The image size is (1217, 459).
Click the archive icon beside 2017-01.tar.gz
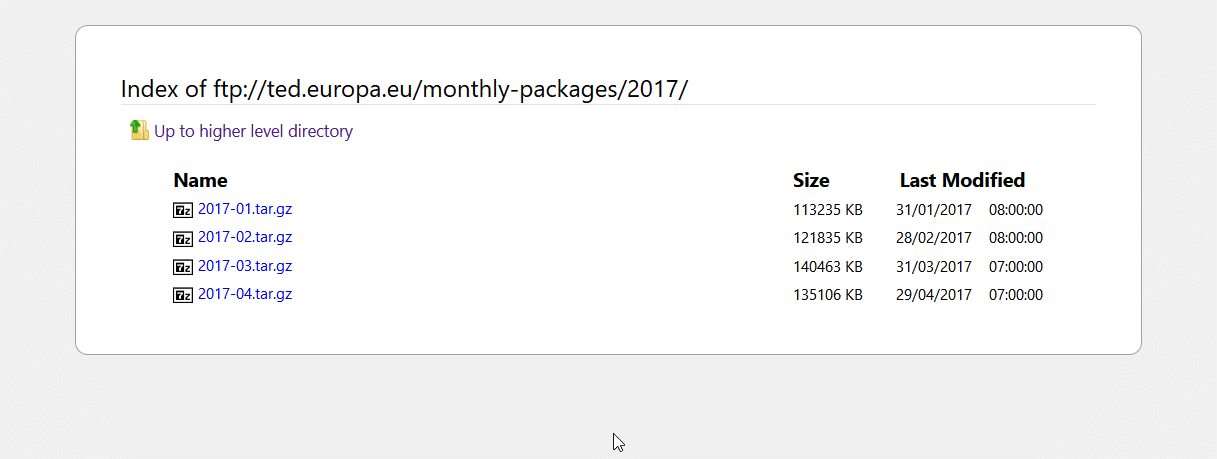183,210
